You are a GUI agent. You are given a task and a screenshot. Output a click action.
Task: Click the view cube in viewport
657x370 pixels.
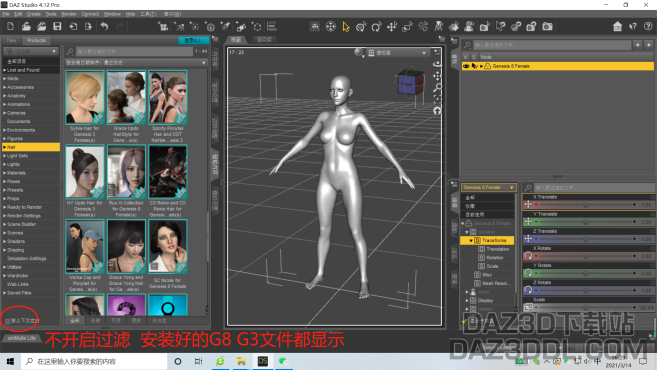[x=410, y=82]
